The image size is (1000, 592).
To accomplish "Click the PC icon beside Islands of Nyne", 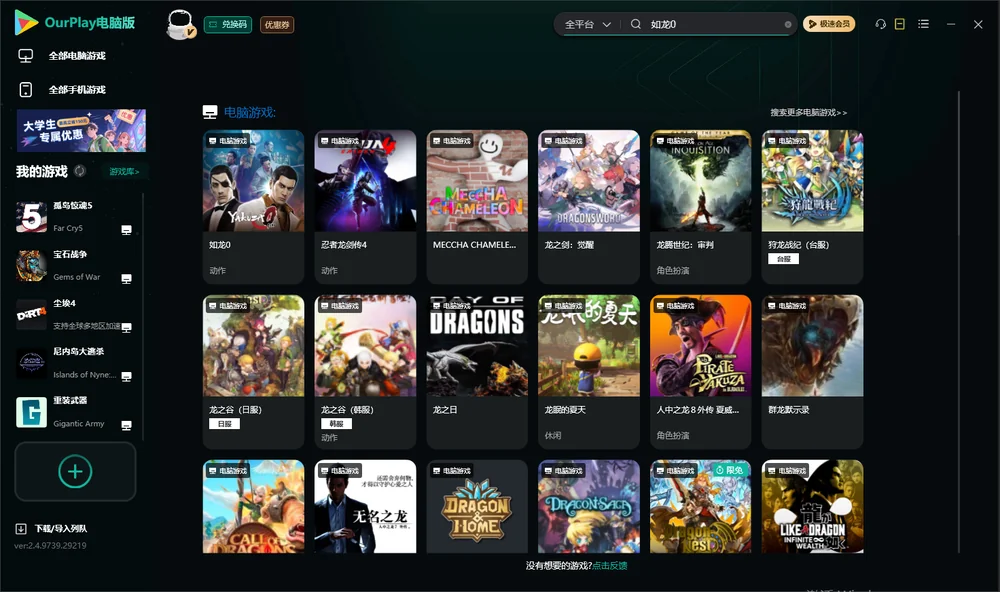I will (126, 376).
